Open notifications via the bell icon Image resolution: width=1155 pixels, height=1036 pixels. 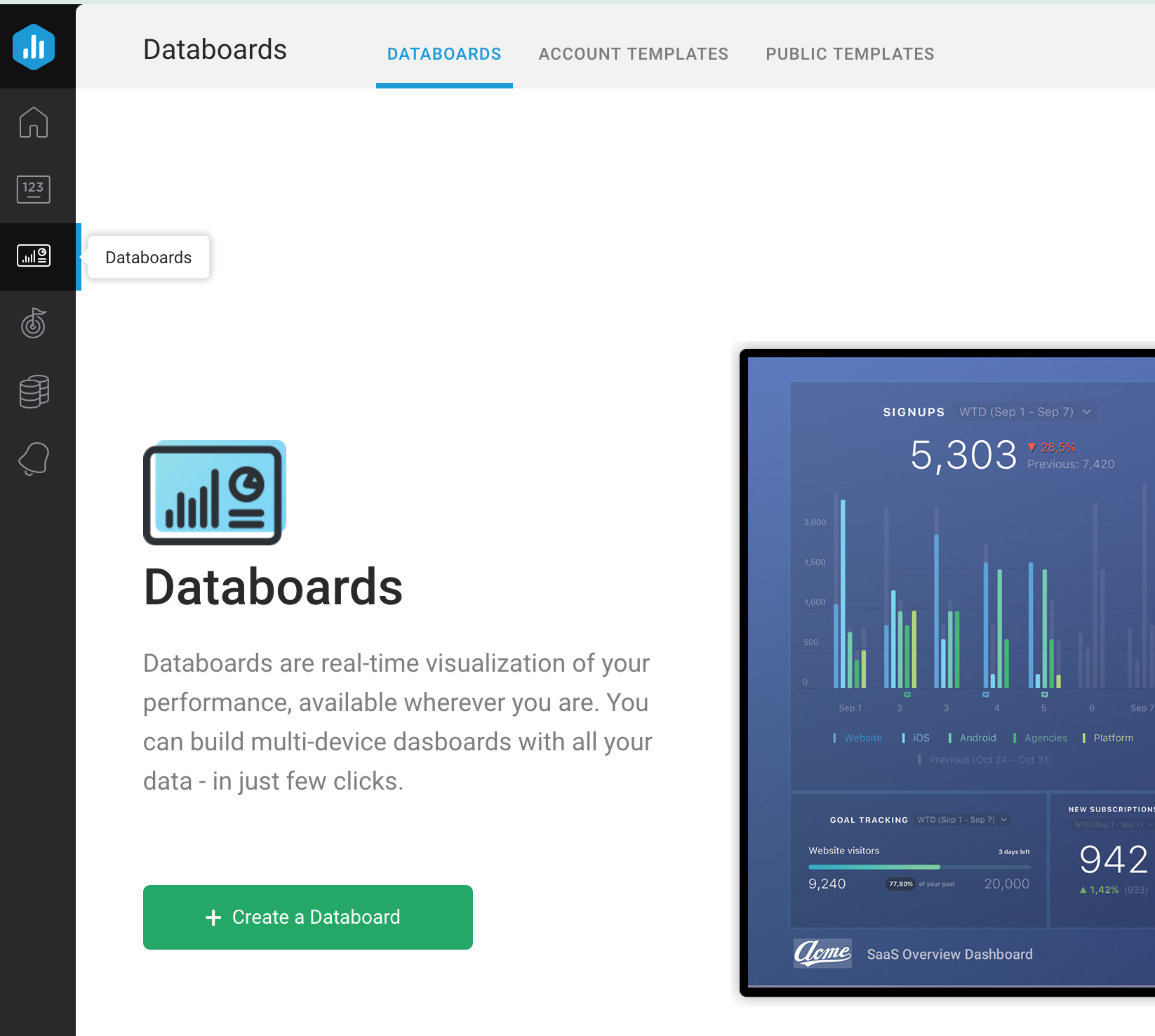click(33, 458)
